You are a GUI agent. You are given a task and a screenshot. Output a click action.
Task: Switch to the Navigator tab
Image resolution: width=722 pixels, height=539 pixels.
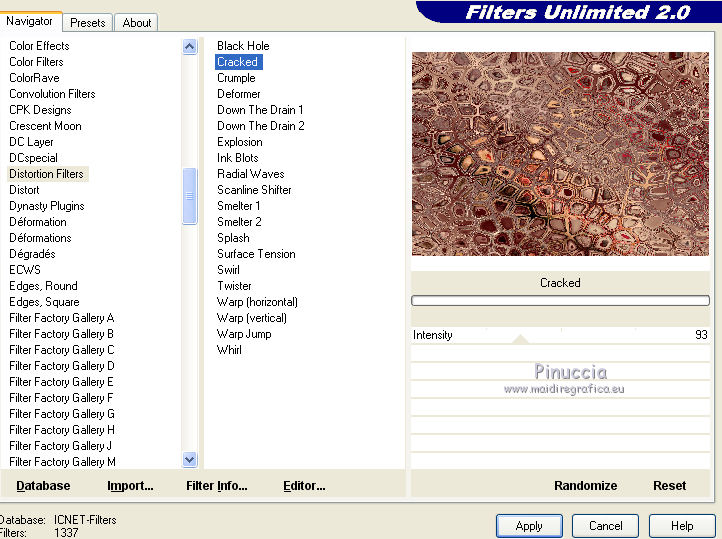(30, 21)
